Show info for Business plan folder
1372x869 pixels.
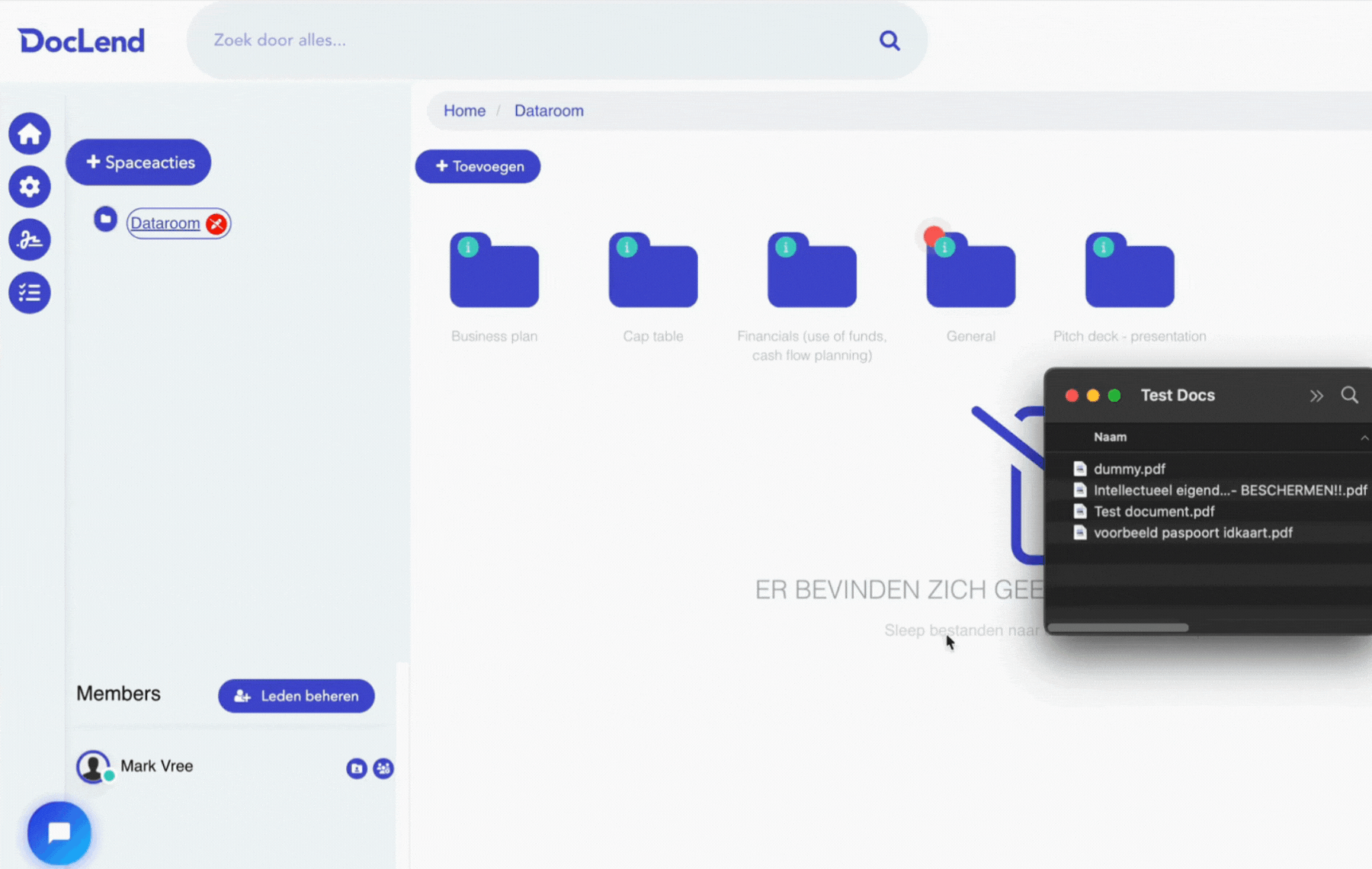468,247
